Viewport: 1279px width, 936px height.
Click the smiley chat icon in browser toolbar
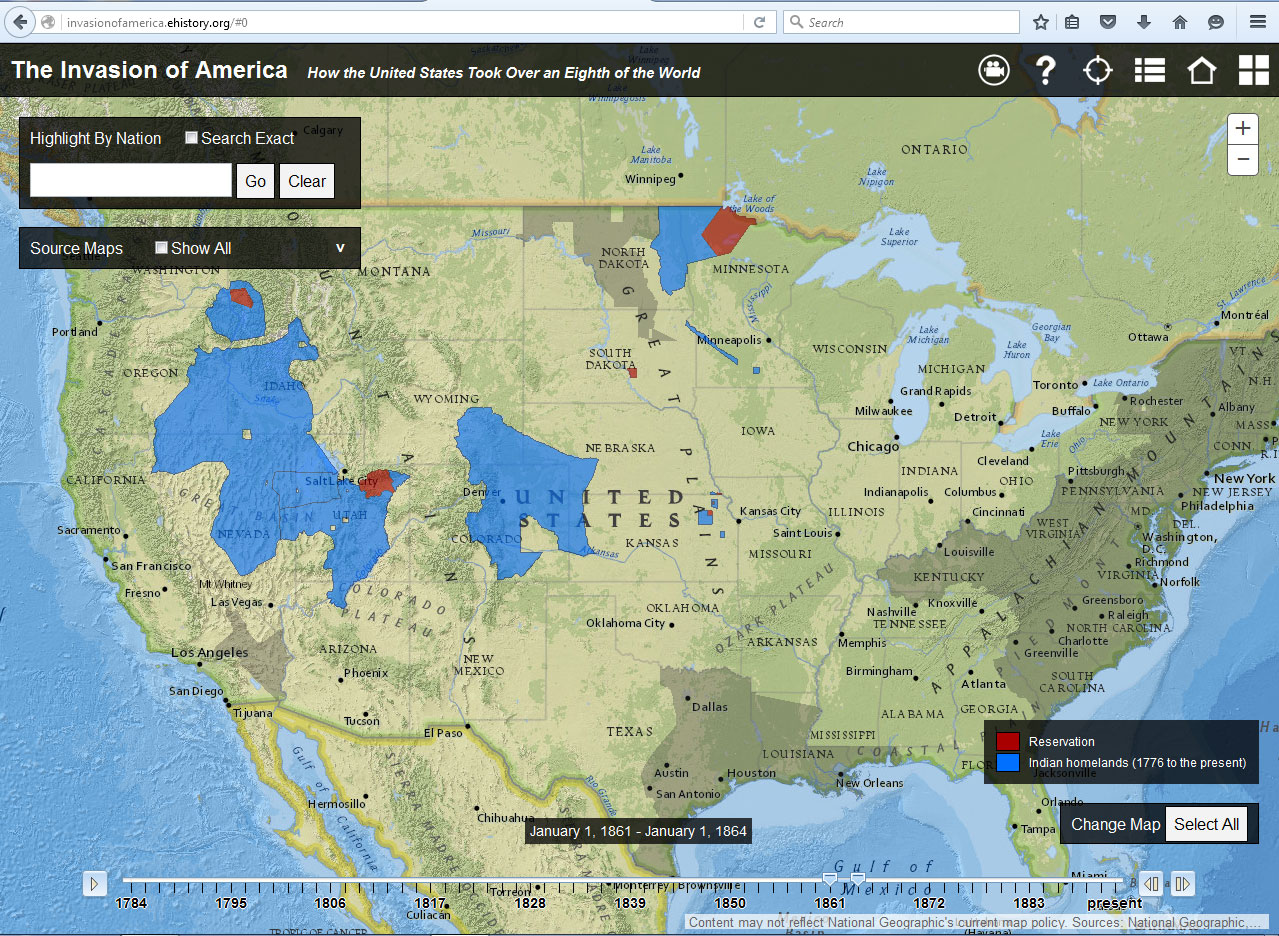1216,22
